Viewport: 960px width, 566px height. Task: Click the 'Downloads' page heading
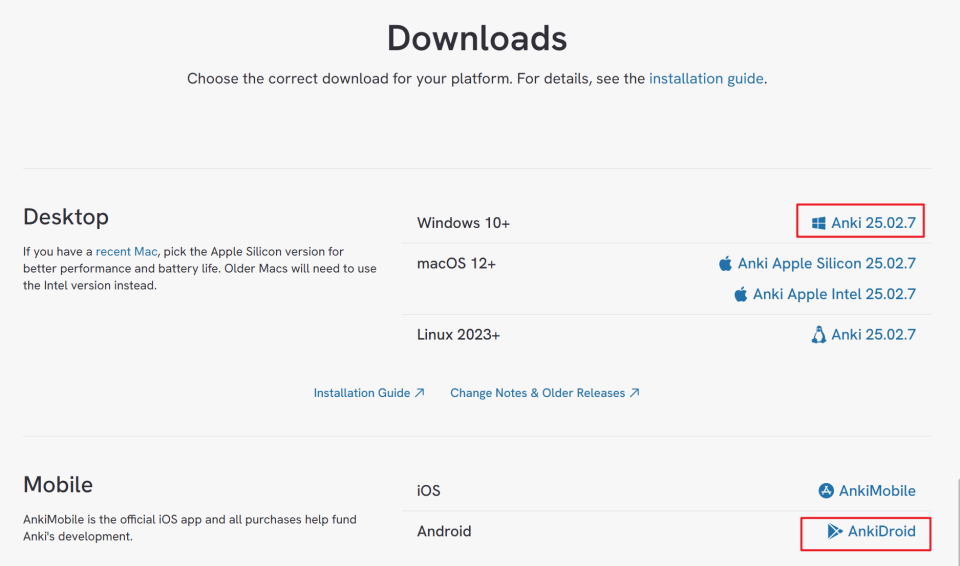point(477,38)
